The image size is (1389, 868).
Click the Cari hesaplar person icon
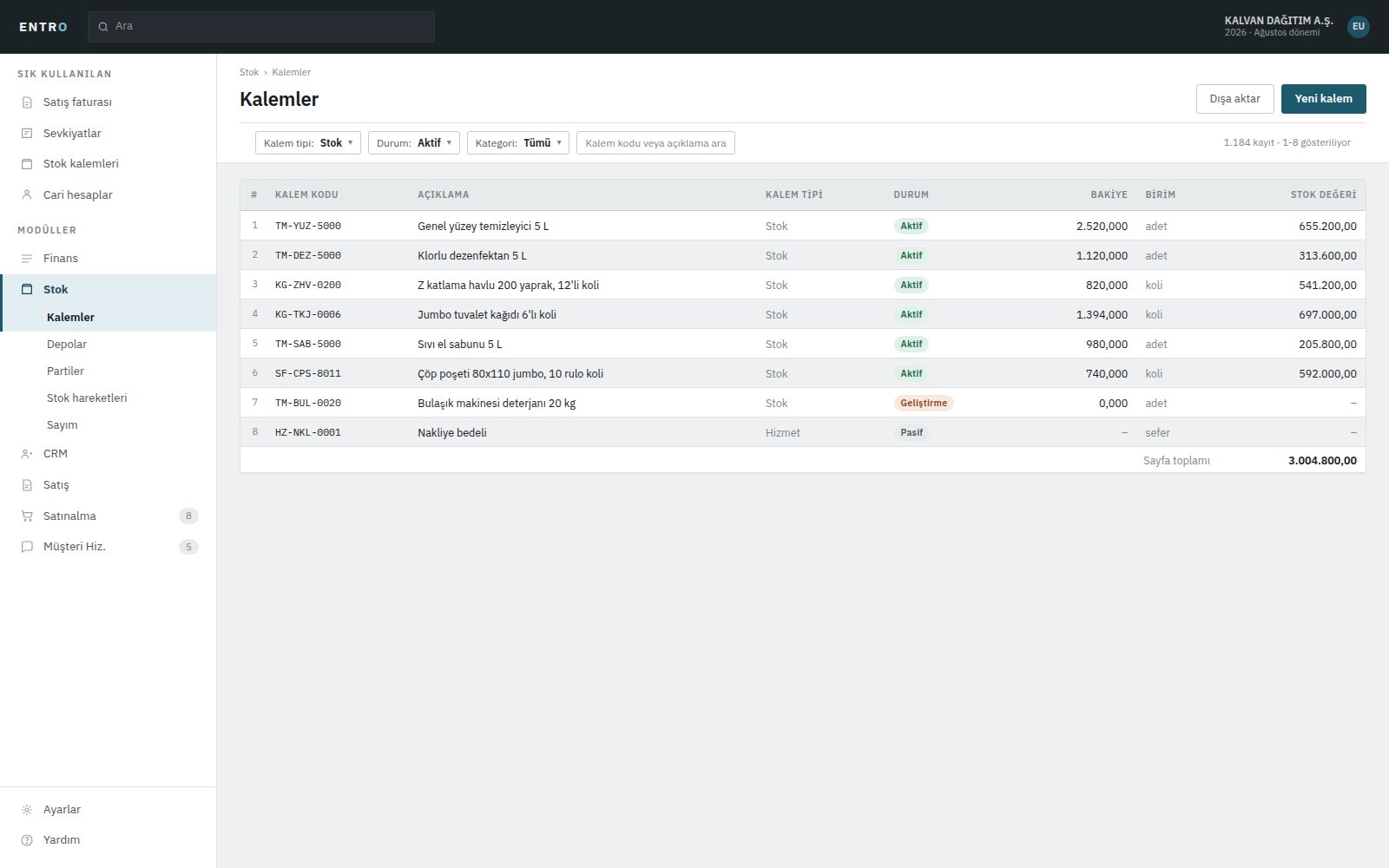pyautogui.click(x=27, y=195)
